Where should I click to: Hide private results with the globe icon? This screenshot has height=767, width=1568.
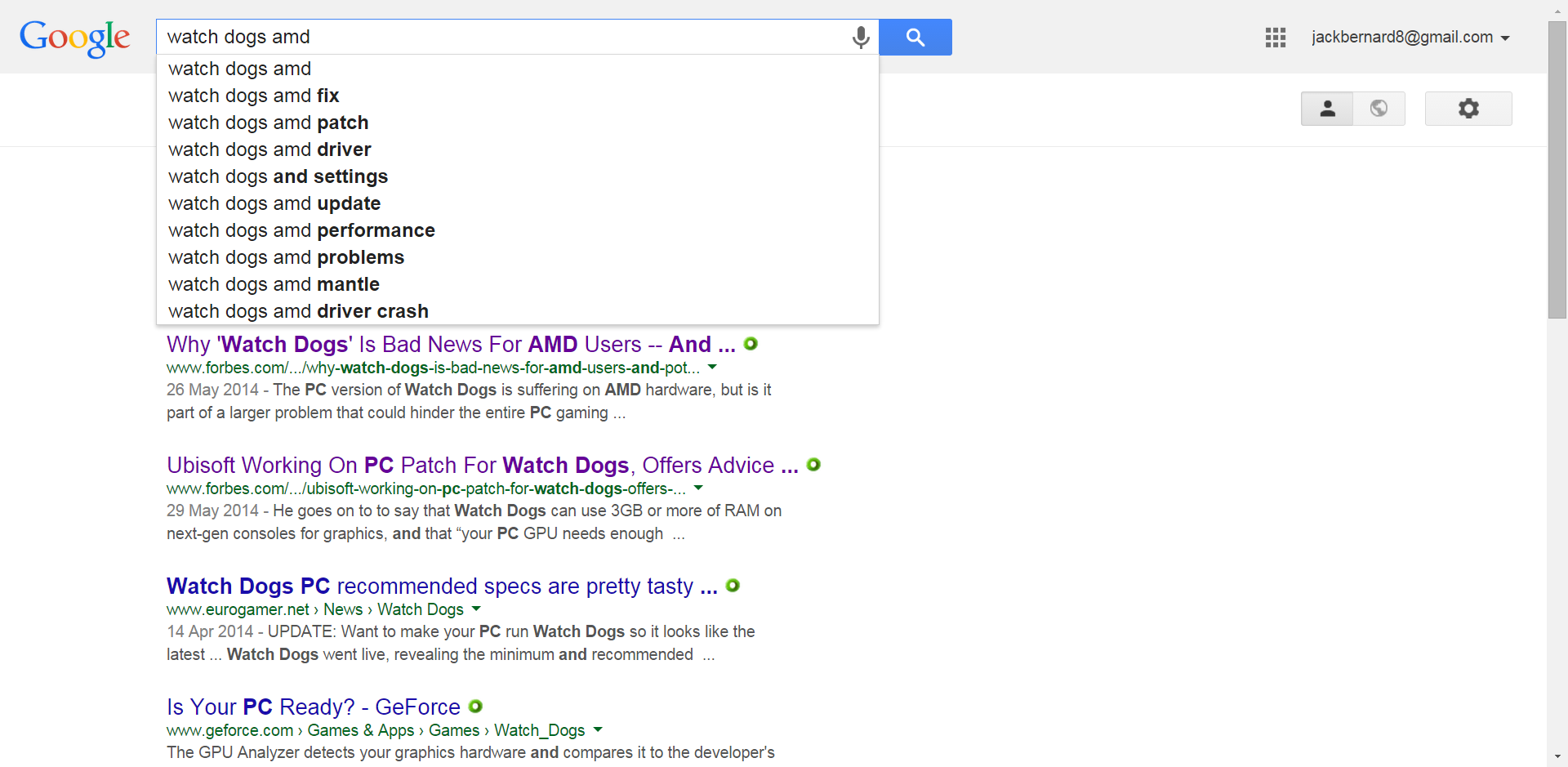click(1379, 109)
